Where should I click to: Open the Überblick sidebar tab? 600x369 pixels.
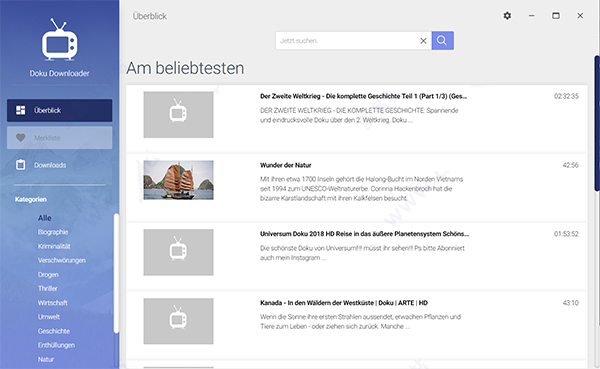[x=59, y=110]
